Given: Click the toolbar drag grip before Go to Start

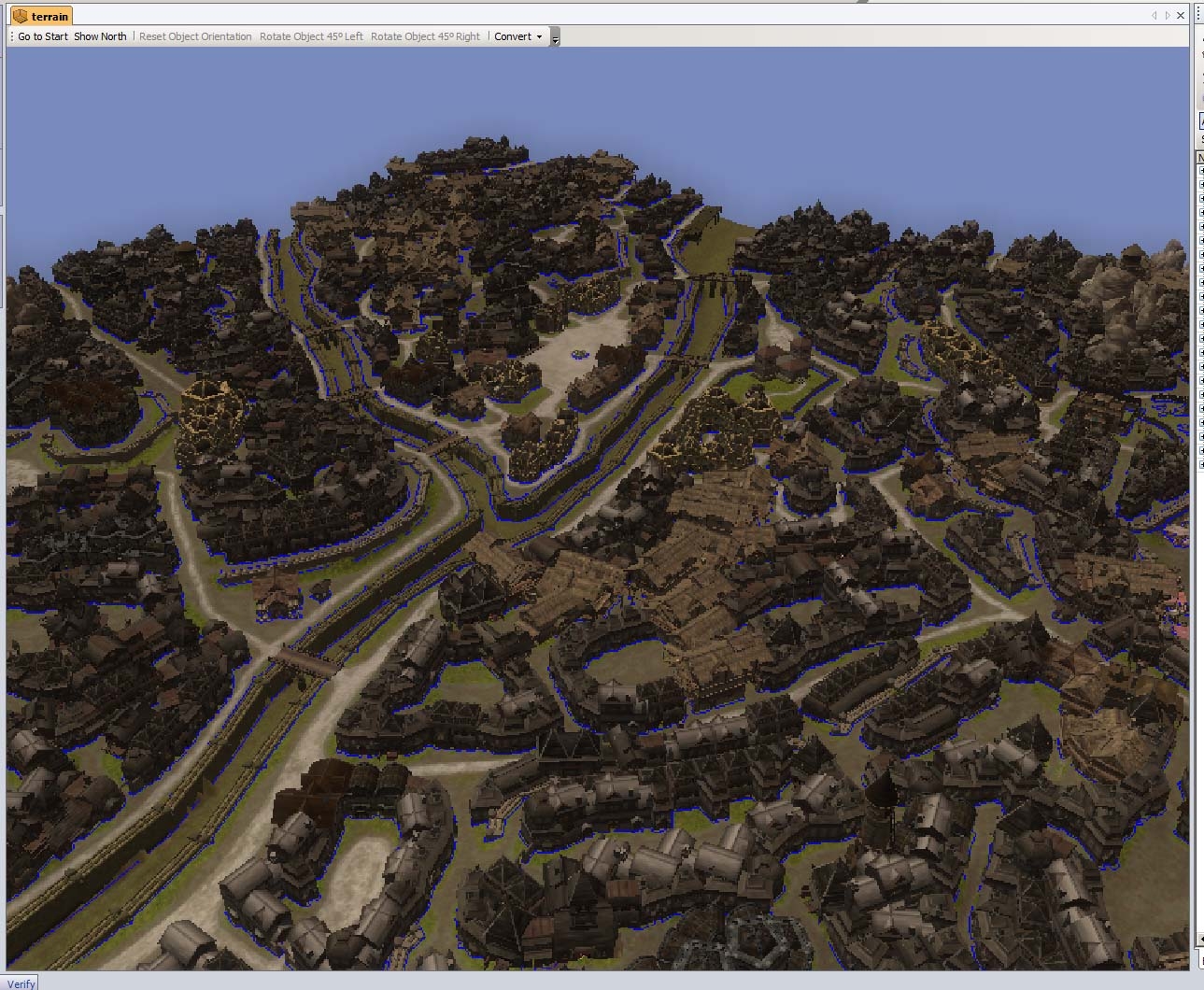Looking at the screenshot, I should pos(11,36).
